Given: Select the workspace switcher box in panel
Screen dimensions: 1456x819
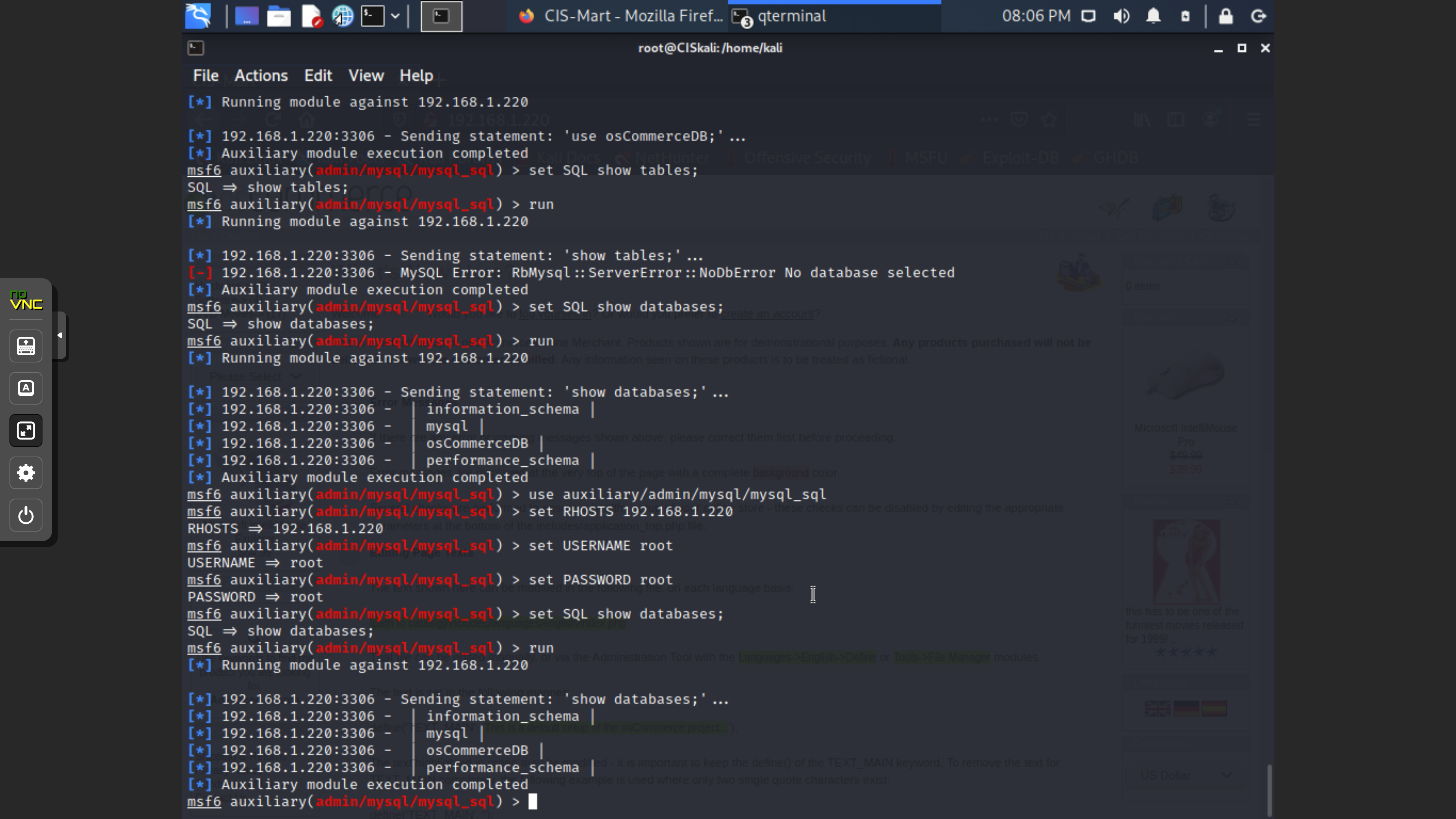Looking at the screenshot, I should point(441,16).
